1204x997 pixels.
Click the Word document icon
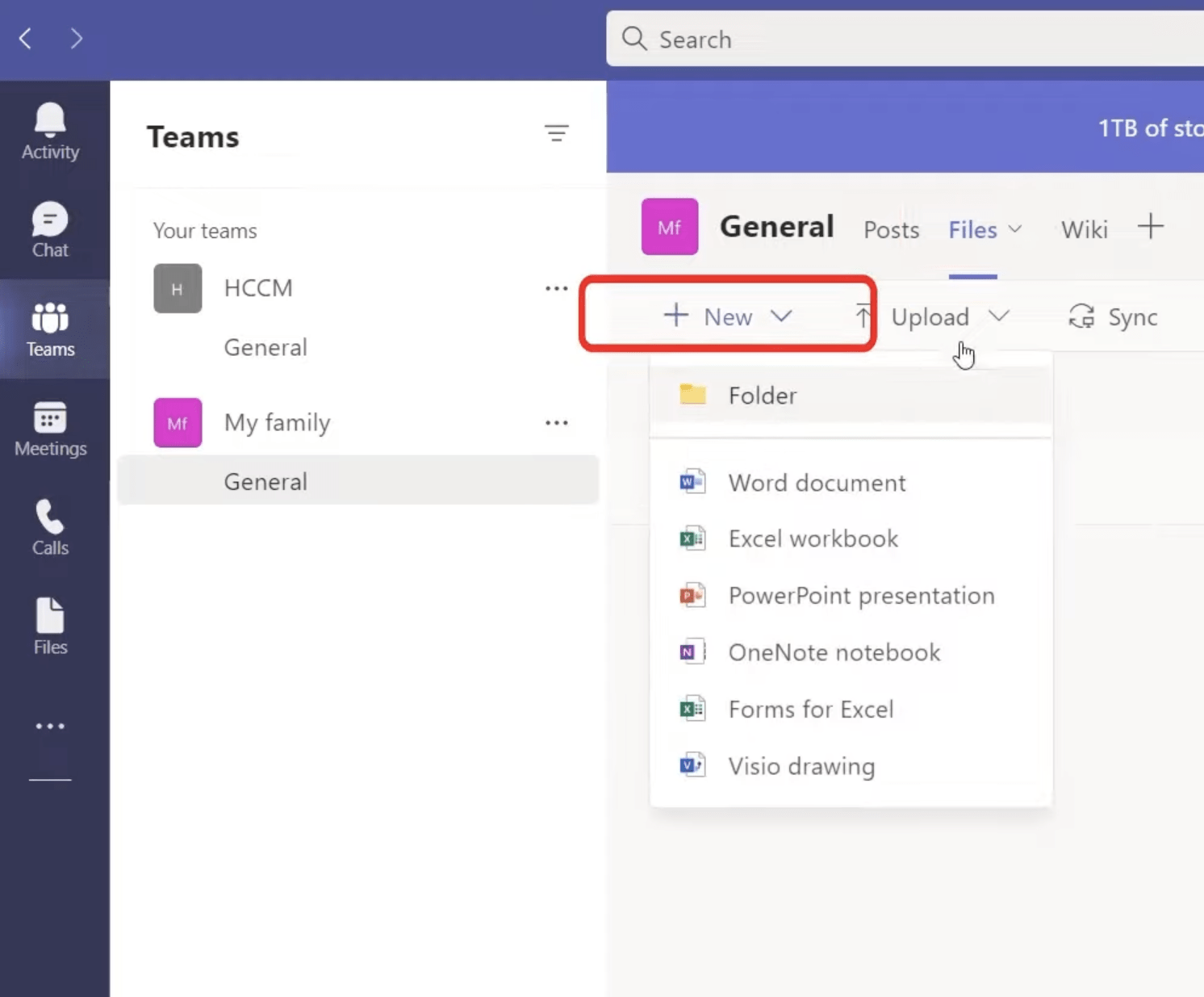click(x=692, y=482)
